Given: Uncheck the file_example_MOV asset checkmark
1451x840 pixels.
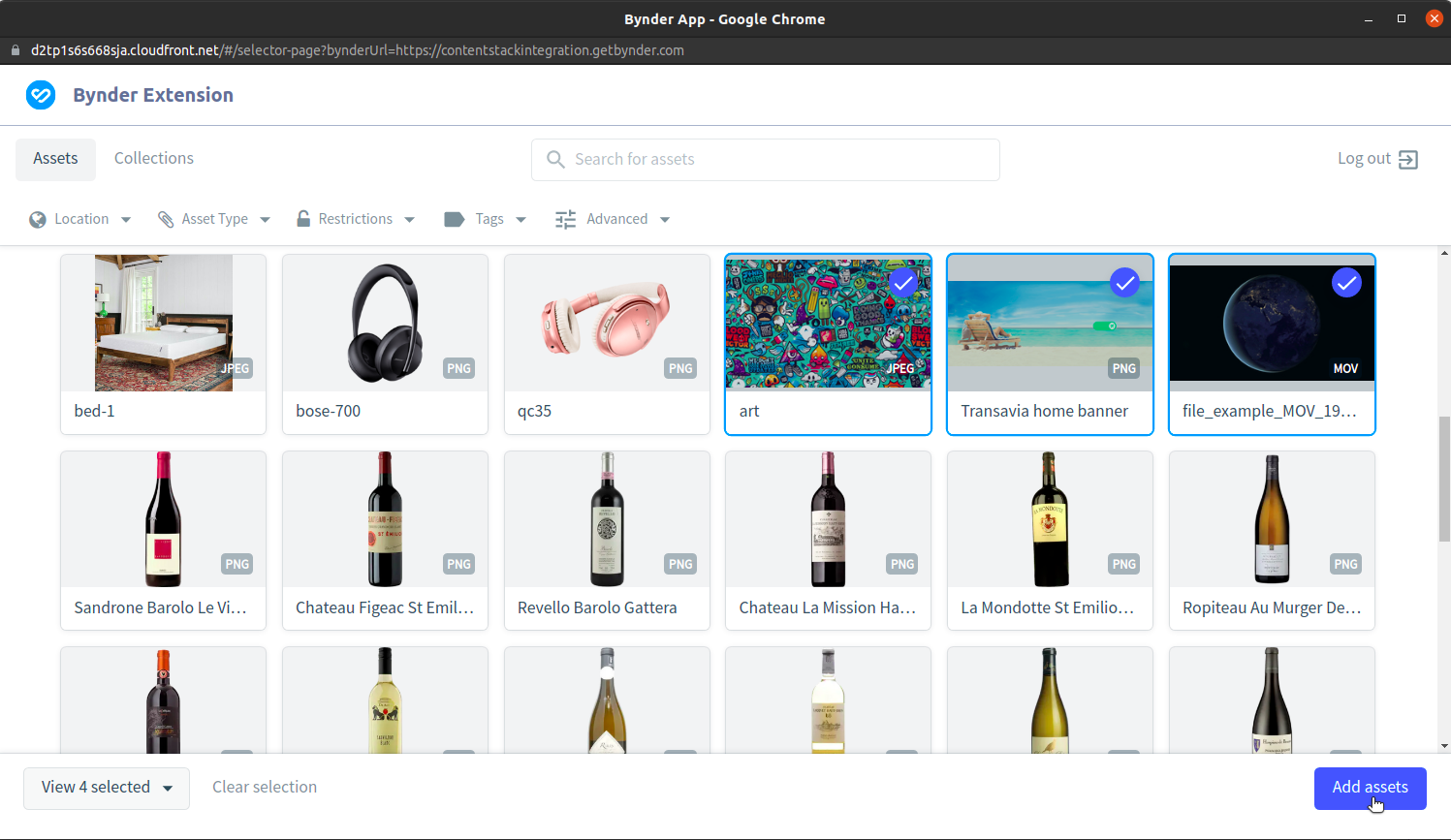Looking at the screenshot, I should pos(1346,283).
